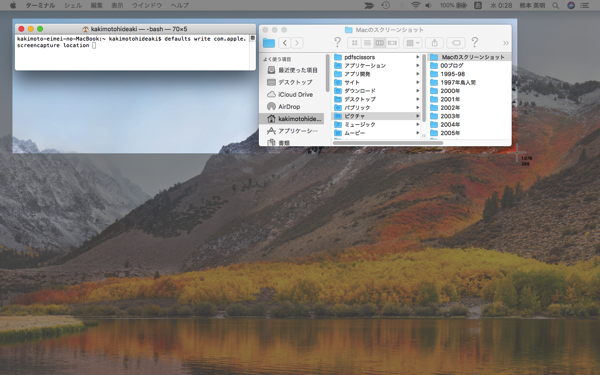Open the 表示 menu
This screenshot has height=375, width=600.
pos(117,5)
